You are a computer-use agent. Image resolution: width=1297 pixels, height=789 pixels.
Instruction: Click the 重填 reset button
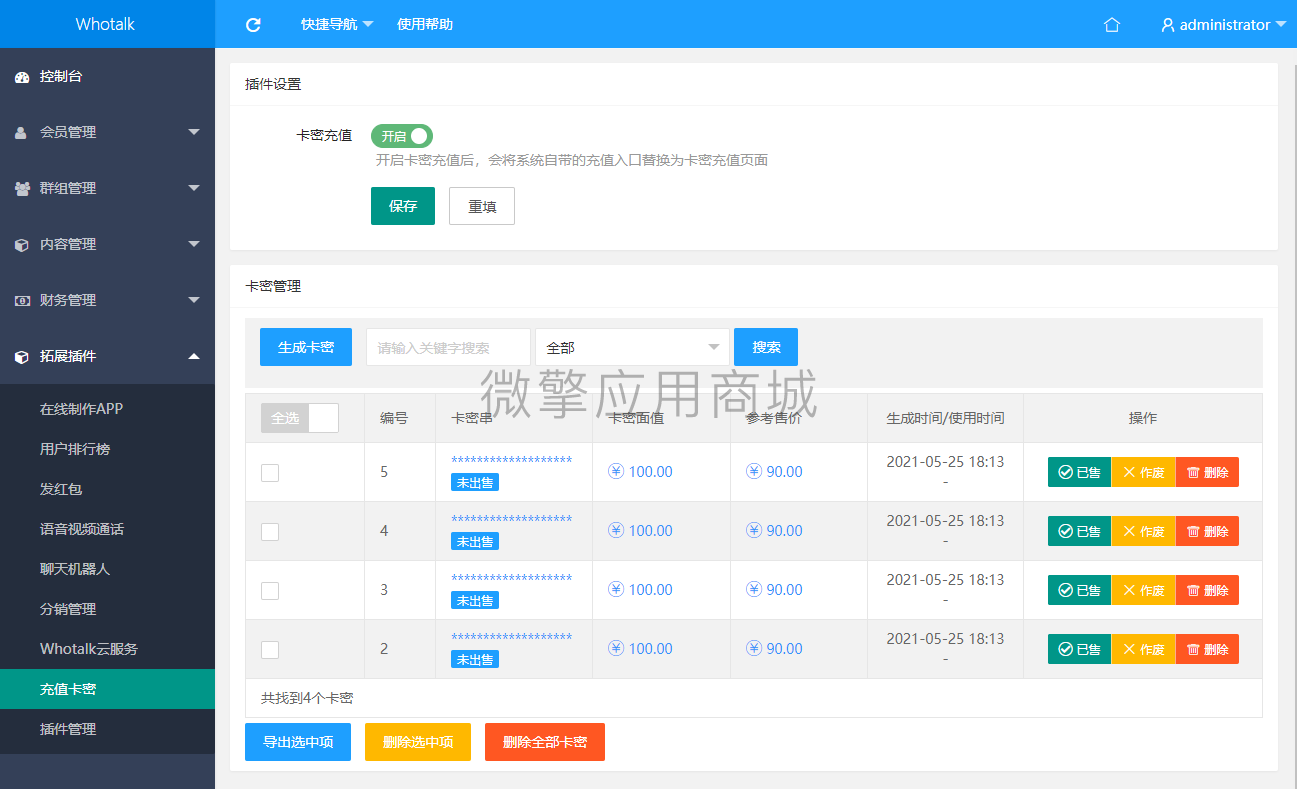tap(482, 206)
